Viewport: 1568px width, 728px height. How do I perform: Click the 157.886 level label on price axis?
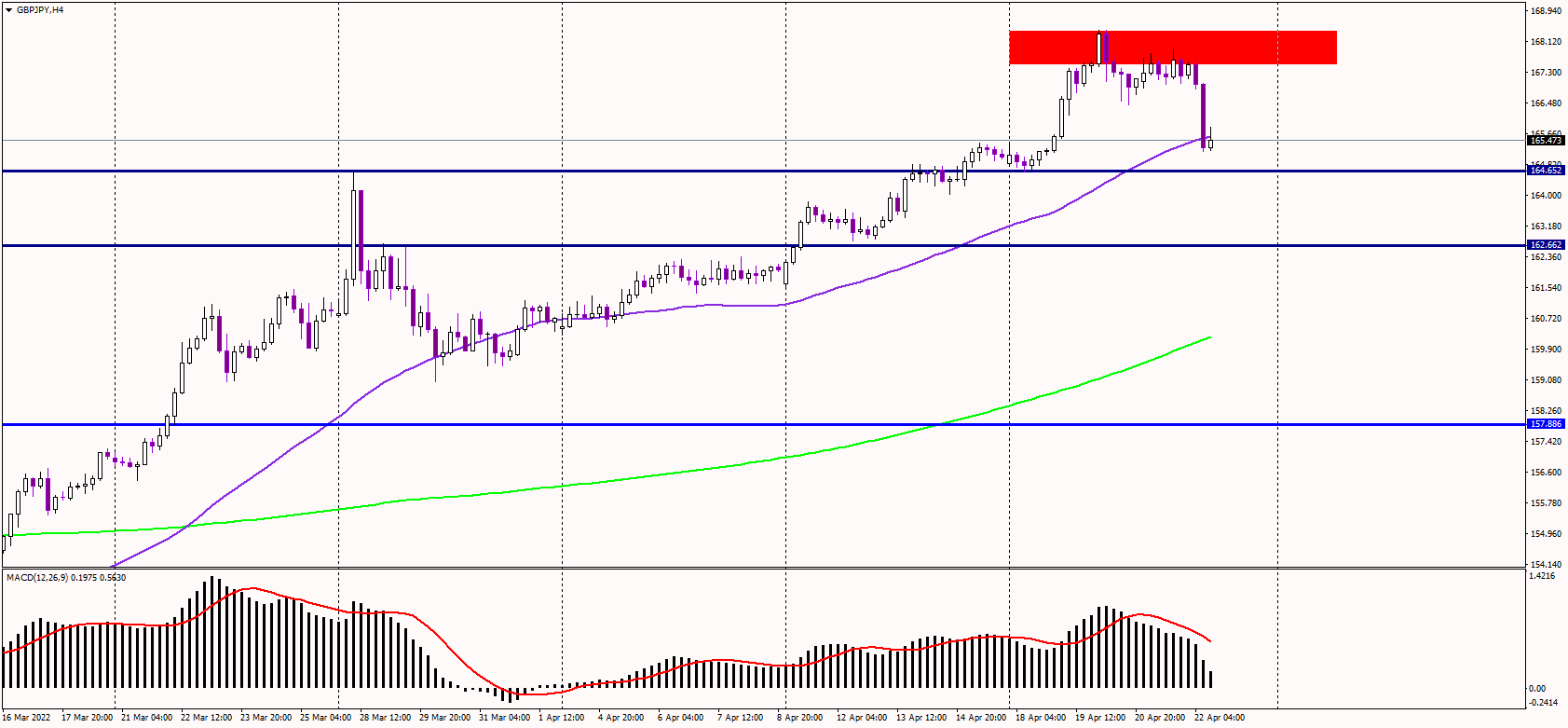point(1547,424)
